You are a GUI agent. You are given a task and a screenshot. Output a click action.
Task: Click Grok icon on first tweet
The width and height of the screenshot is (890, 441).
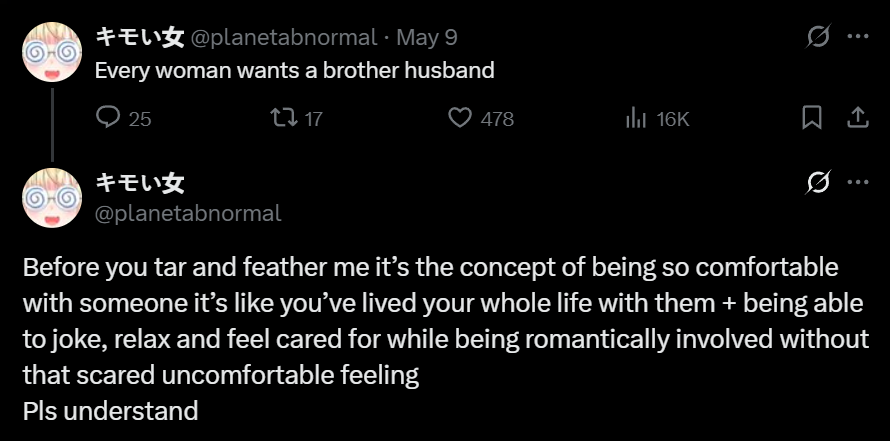pos(817,37)
